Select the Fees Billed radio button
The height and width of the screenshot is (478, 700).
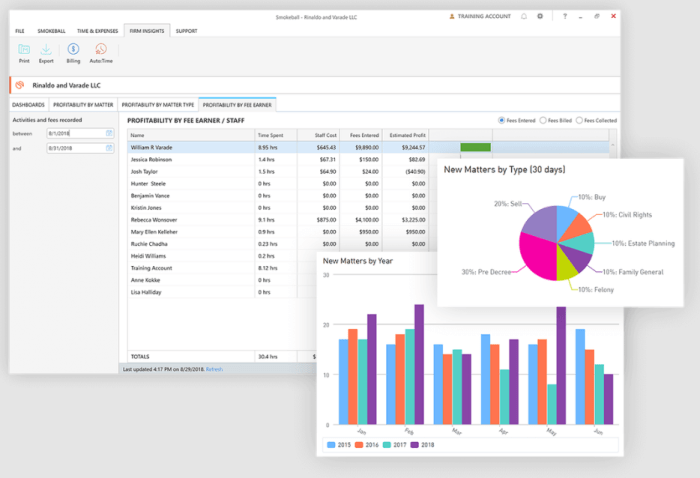(543, 121)
